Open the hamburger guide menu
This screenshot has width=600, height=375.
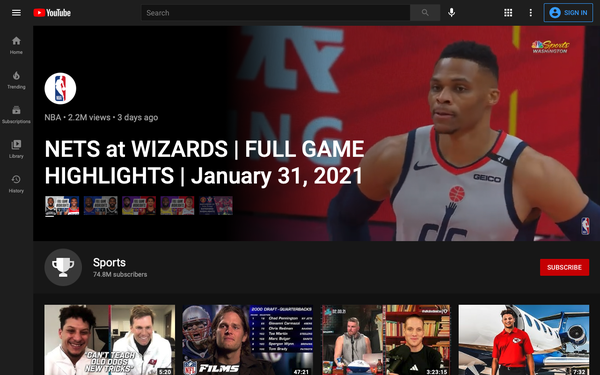point(16,13)
